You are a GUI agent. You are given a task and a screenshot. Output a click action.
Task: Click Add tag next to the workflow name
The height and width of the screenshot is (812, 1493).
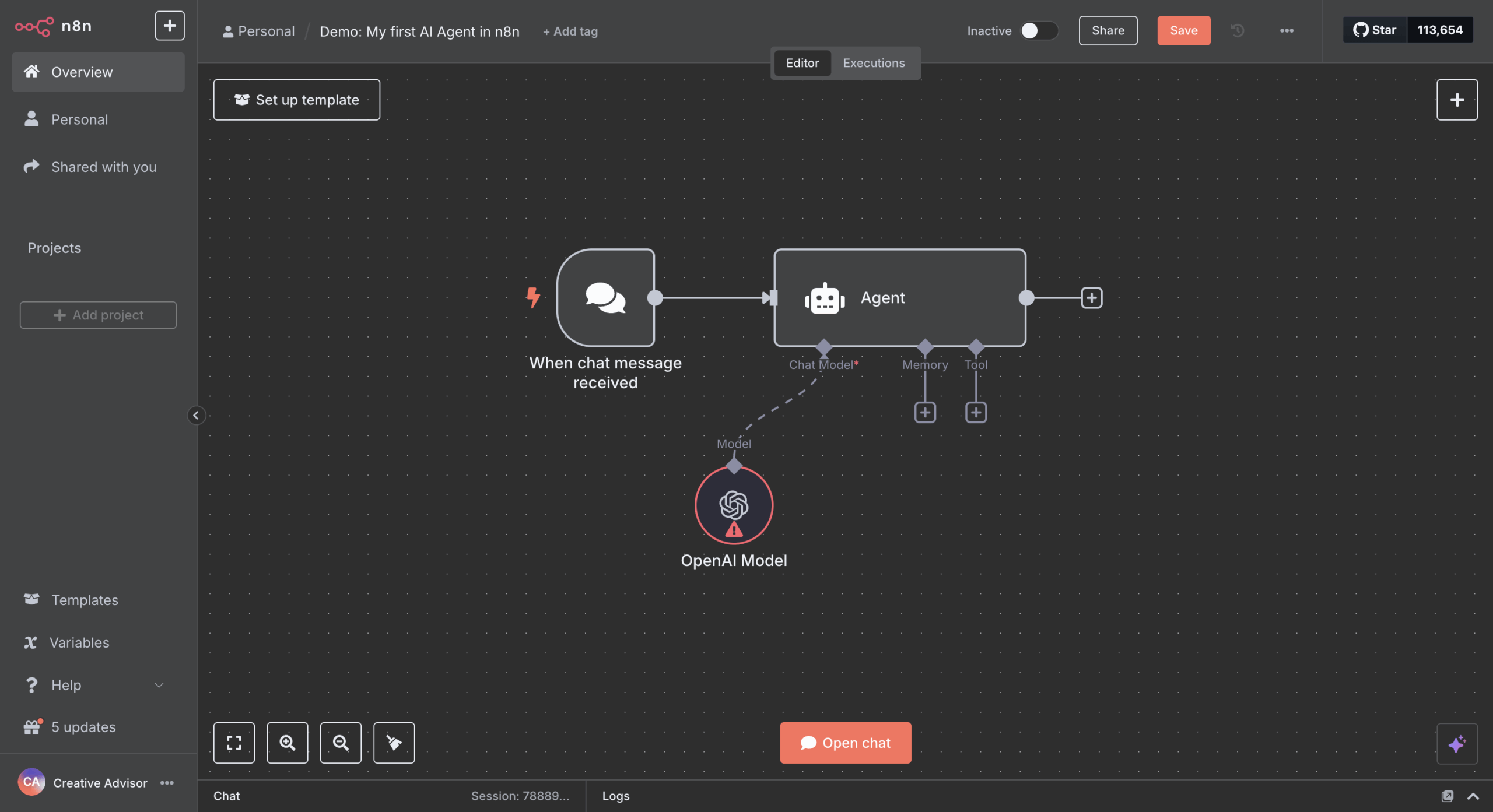(x=570, y=31)
